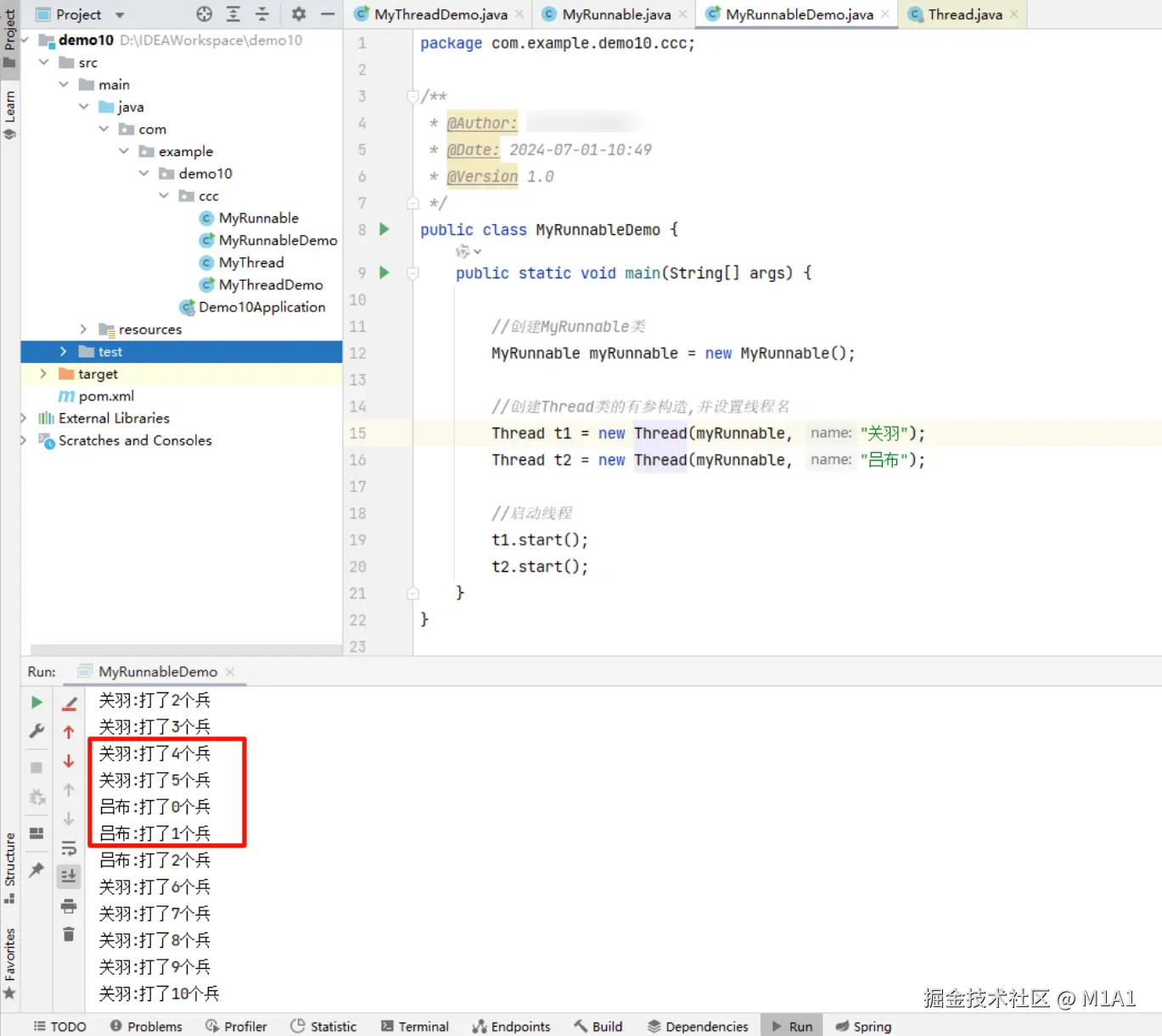This screenshot has width=1162, height=1036.
Task: Collapse the src folder
Action: 44,62
